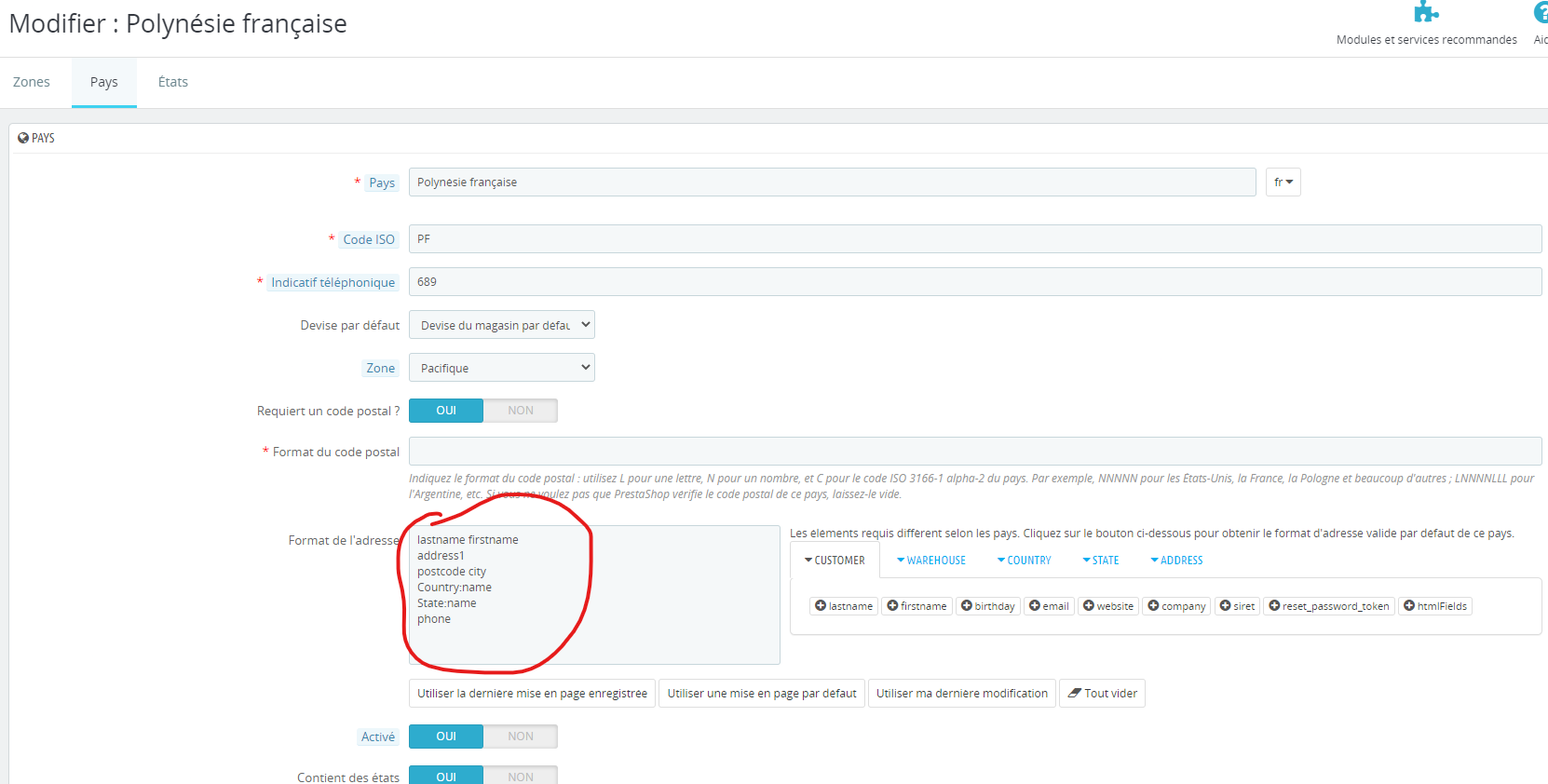Click eraser icon on Tout vider
The width and height of the screenshot is (1548, 784).
tap(1074, 693)
